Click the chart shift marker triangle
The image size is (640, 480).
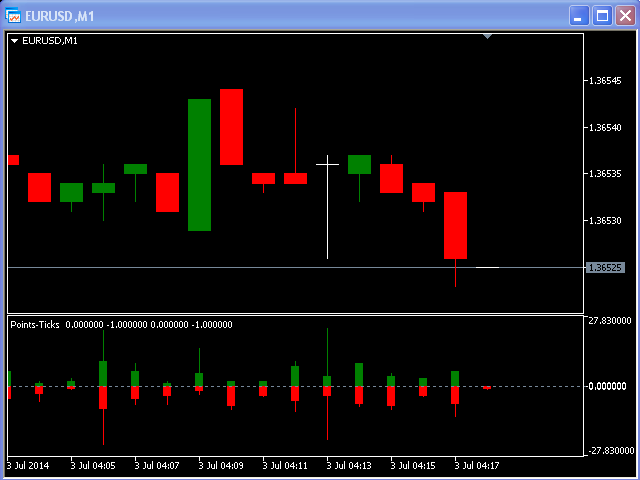[487, 37]
